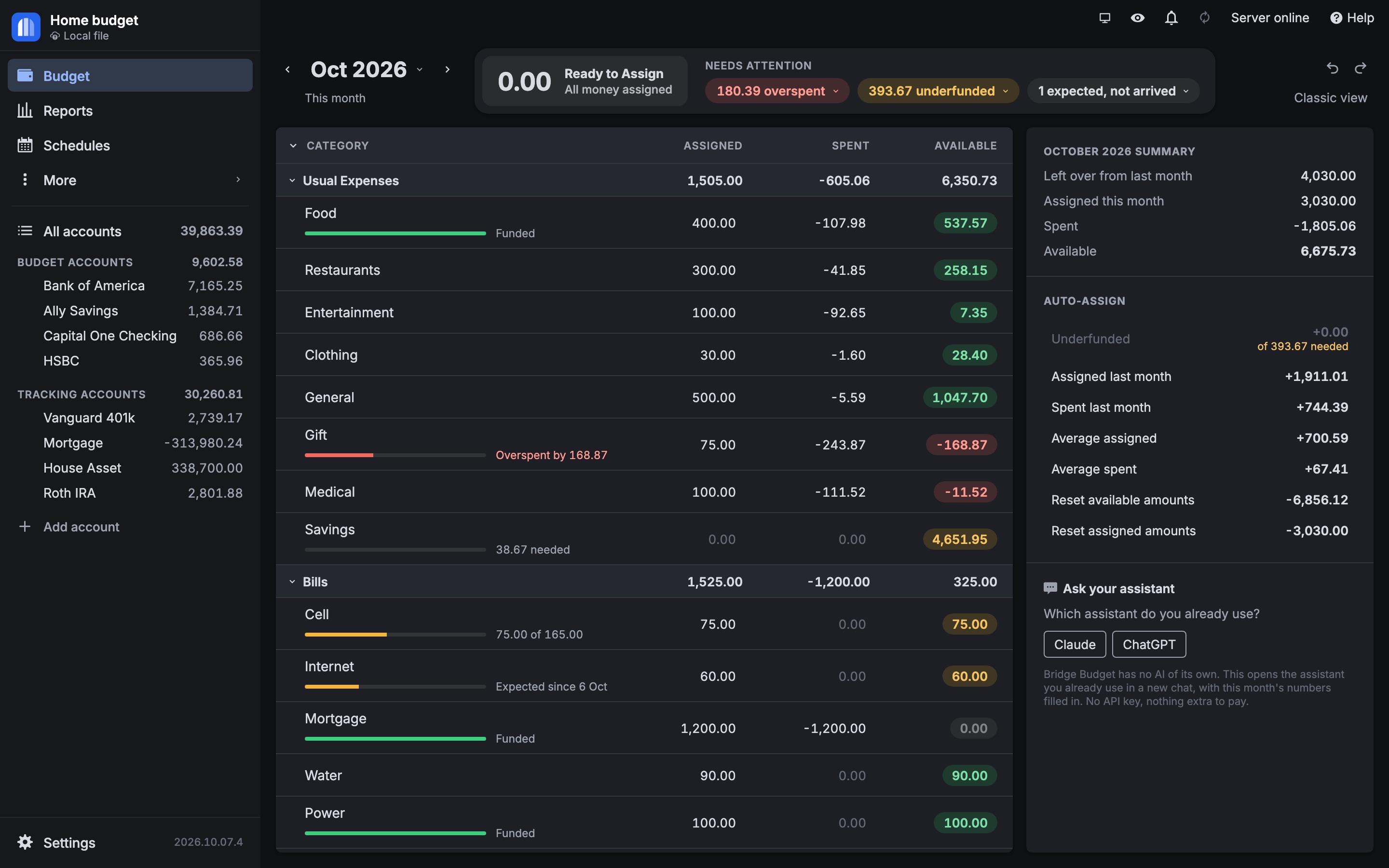The height and width of the screenshot is (868, 1389).
Task: Go to next month with right arrow
Action: pyautogui.click(x=447, y=69)
